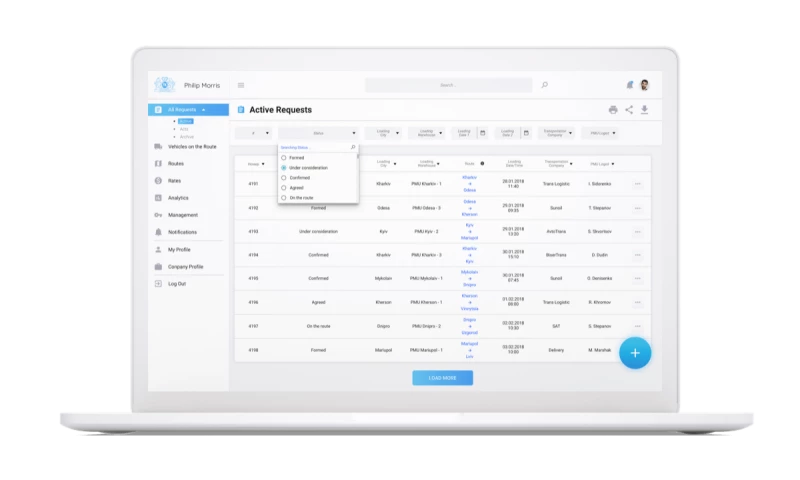Open the Archive sub-item under All Requests
The width and height of the screenshot is (800, 480).
coord(187,137)
